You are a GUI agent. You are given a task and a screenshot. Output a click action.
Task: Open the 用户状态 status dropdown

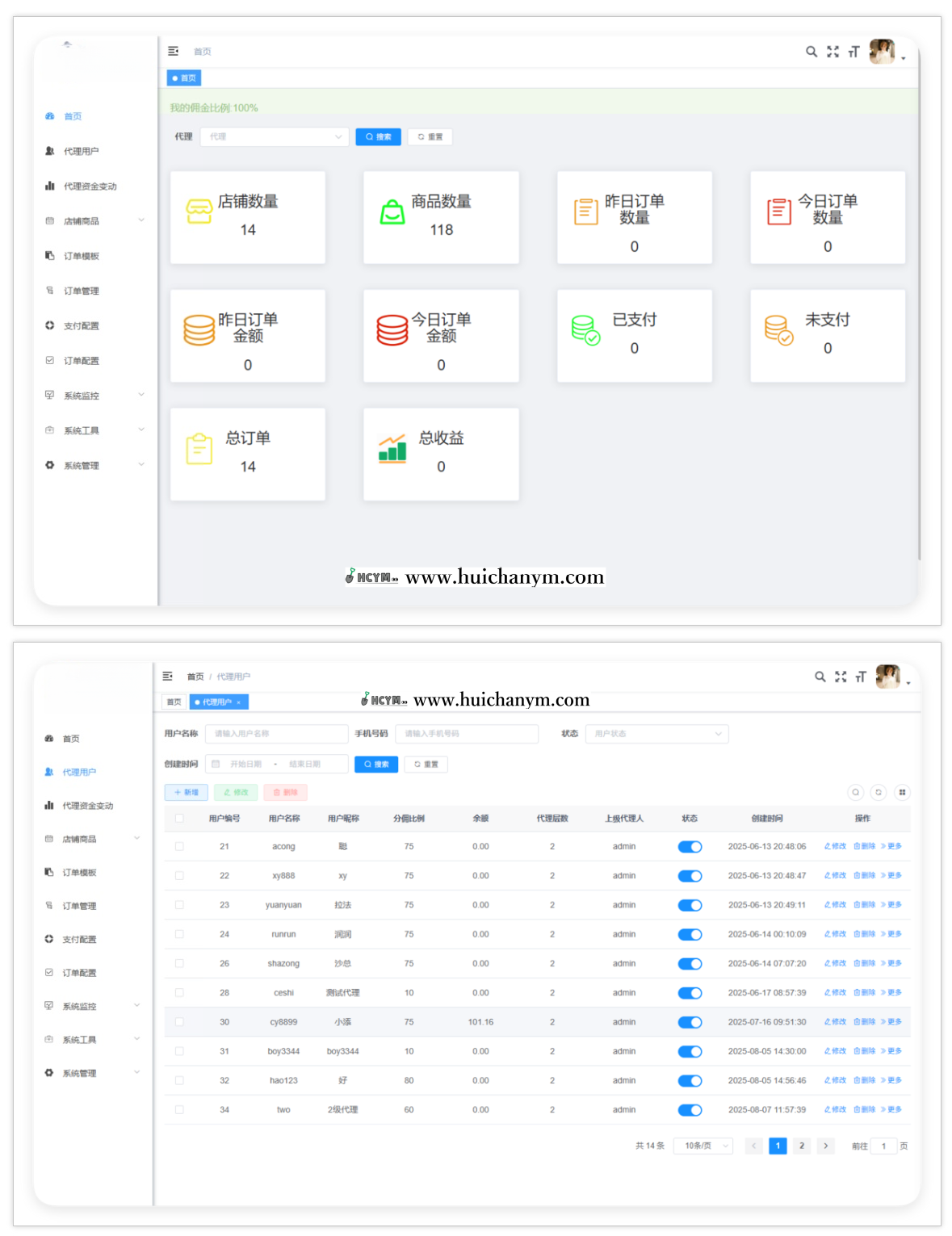(656, 734)
